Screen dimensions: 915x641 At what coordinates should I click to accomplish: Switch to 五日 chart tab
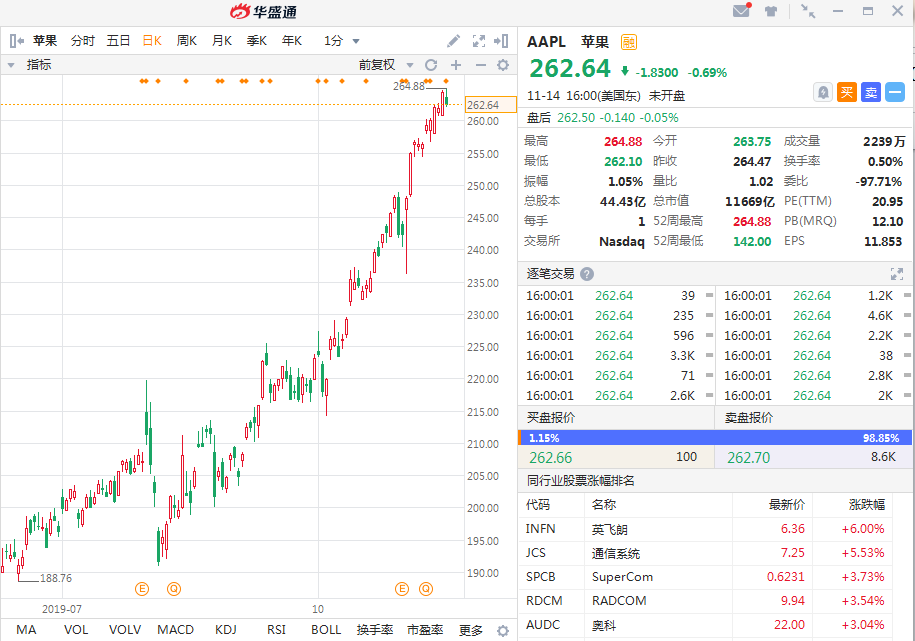118,41
